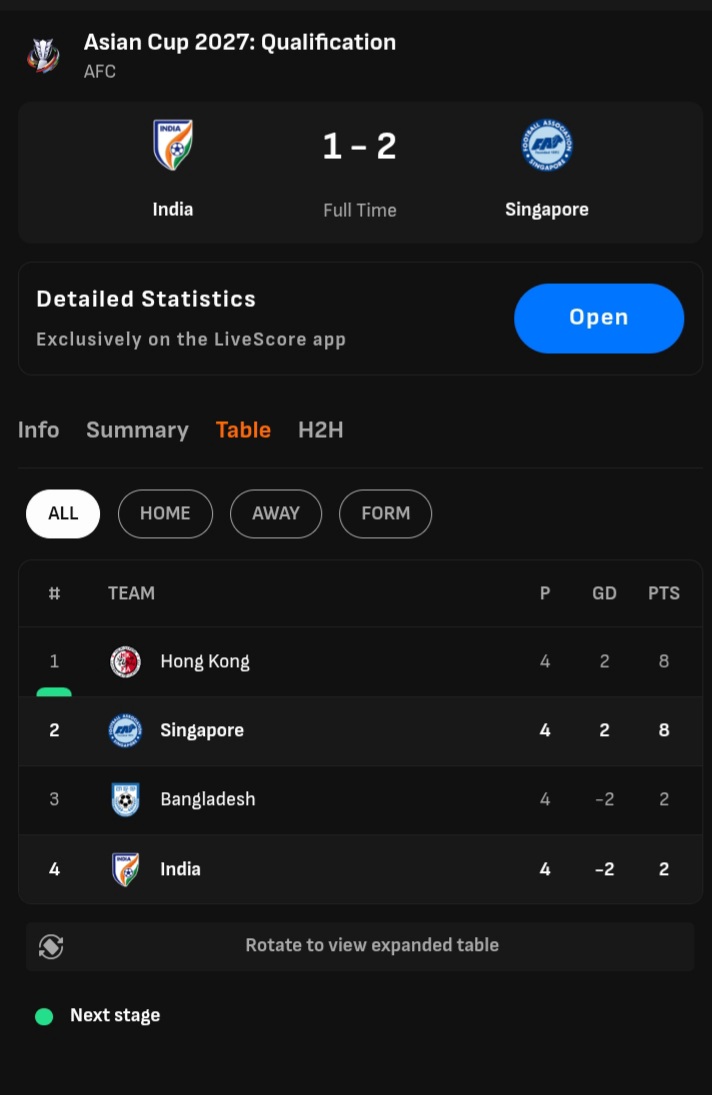The width and height of the screenshot is (712, 1095).
Task: Tap the rotate screen icon
Action: [x=51, y=946]
